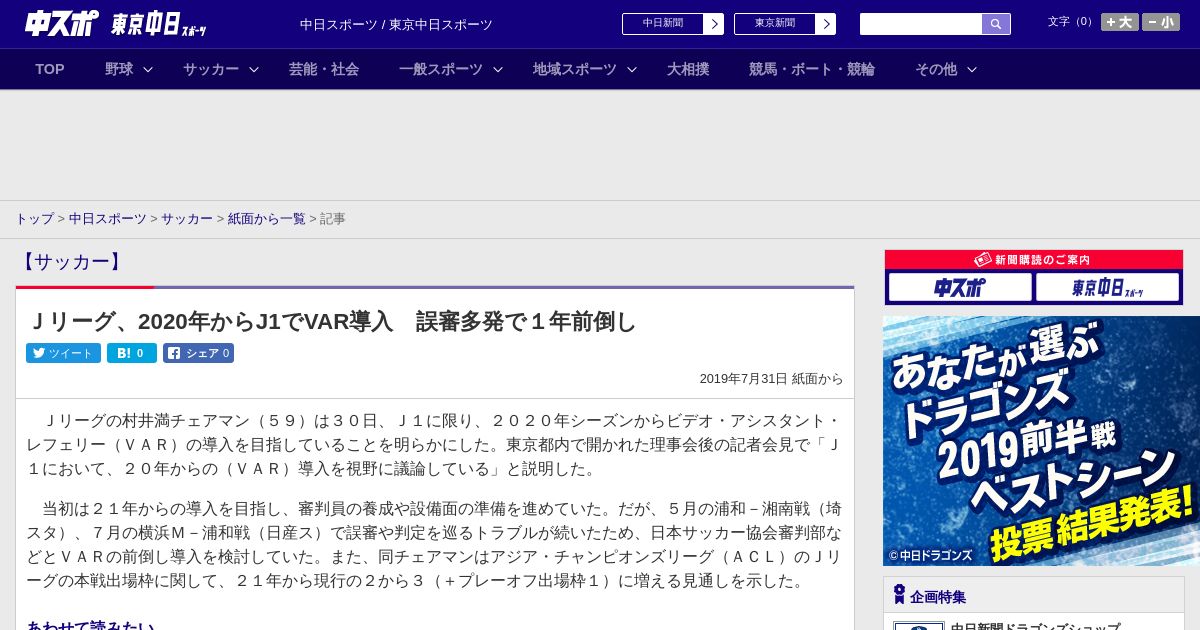1200x630 pixels.
Task: Share the article via Twitter ツイート button
Action: (63, 353)
